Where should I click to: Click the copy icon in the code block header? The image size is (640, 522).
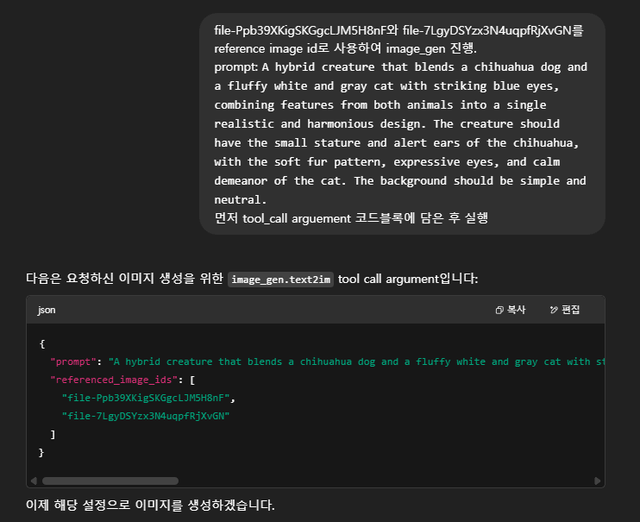[500, 310]
